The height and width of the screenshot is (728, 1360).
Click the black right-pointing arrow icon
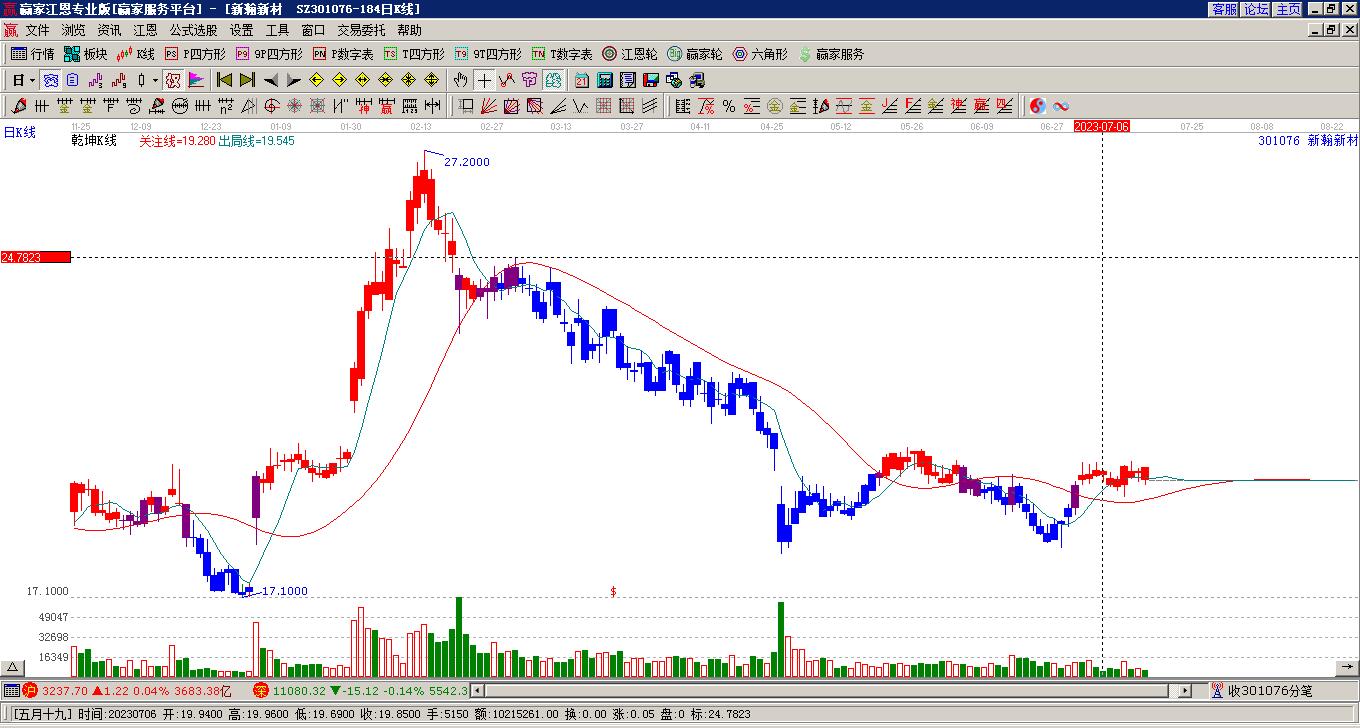(x=293, y=80)
